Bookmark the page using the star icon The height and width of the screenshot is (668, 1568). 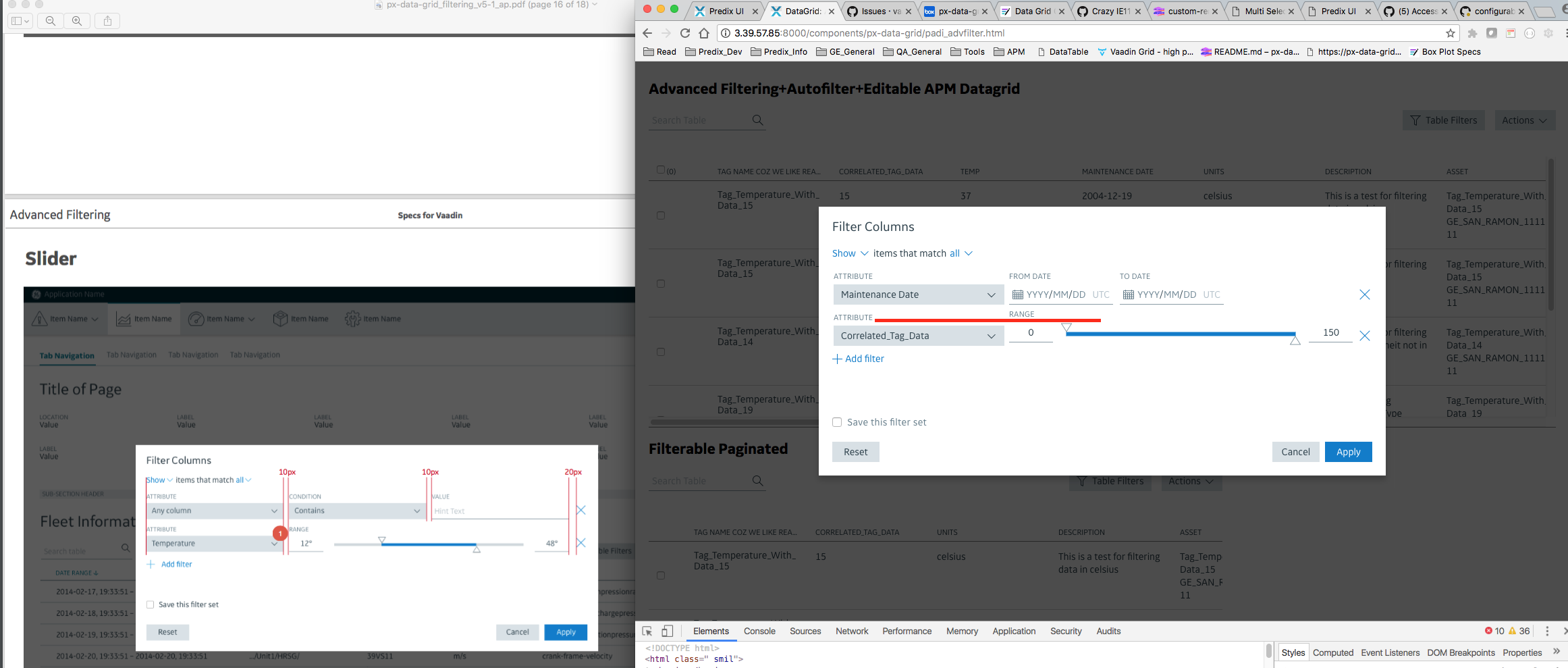pyautogui.click(x=1451, y=32)
